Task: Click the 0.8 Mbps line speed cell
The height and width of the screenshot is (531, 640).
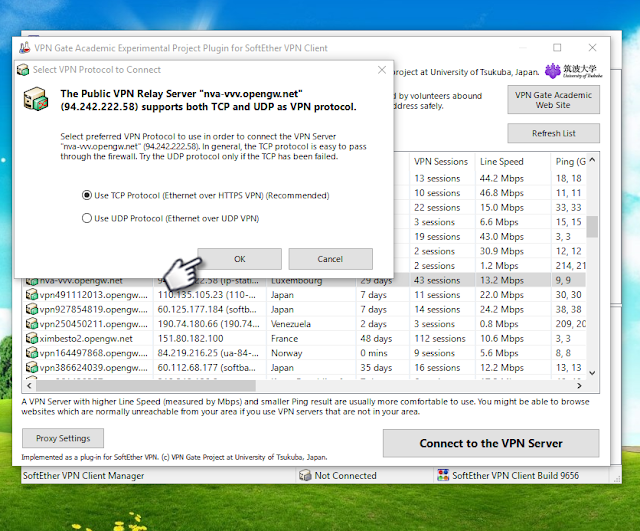Action: (499, 324)
